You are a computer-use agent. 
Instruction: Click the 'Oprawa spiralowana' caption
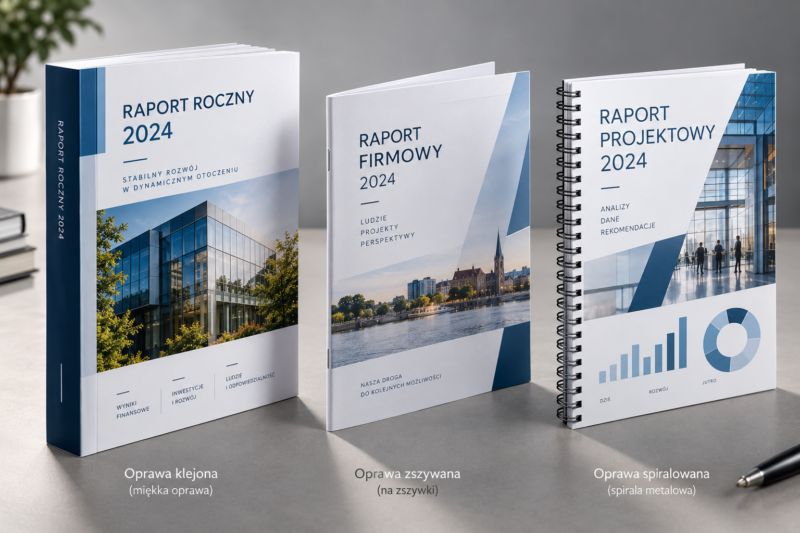coord(651,473)
